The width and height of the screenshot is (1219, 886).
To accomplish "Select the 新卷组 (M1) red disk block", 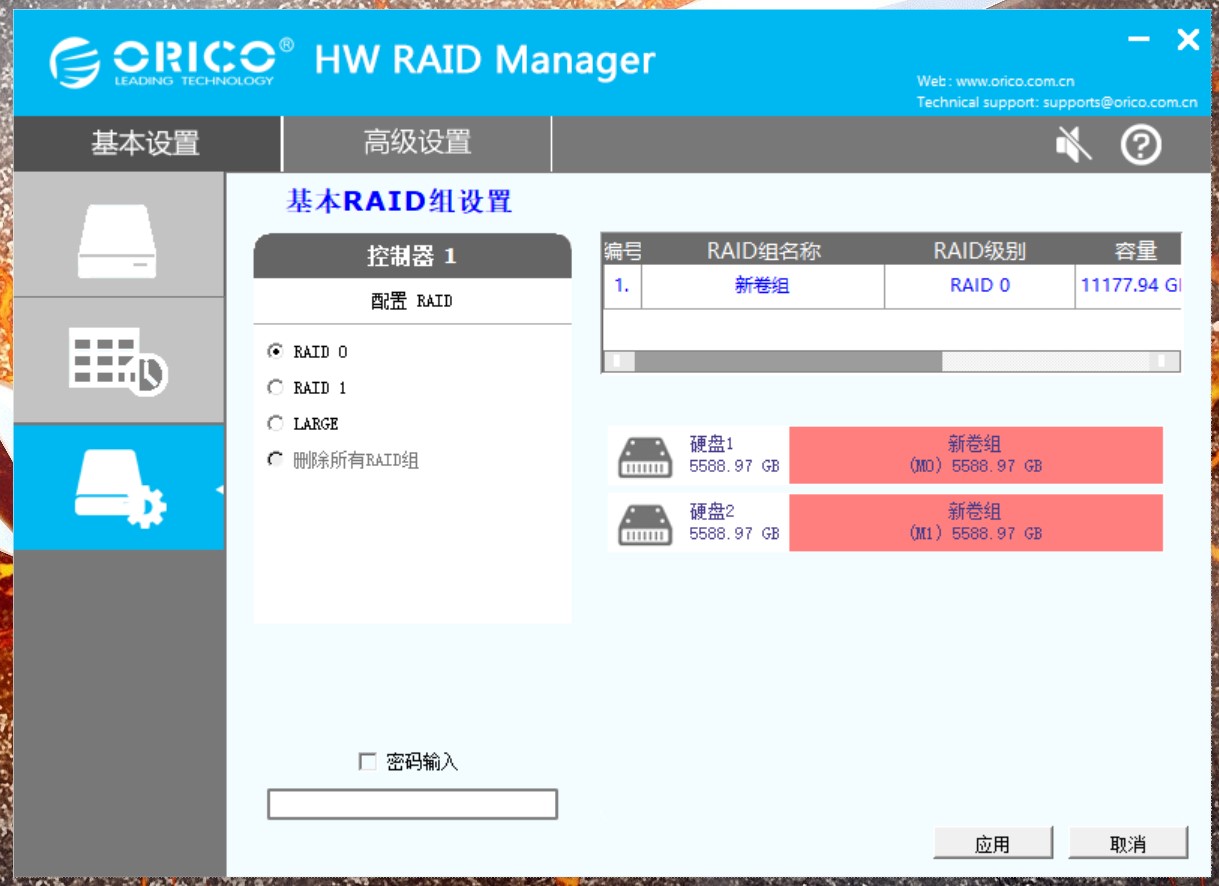I will [976, 523].
